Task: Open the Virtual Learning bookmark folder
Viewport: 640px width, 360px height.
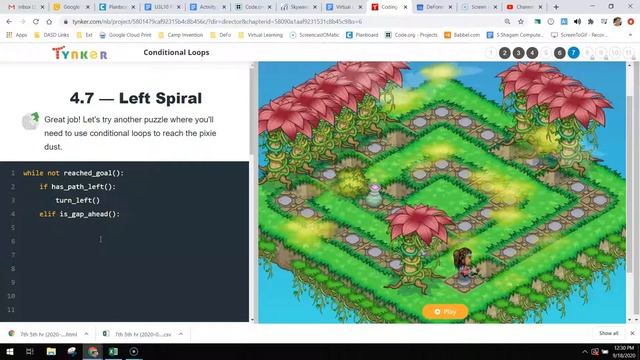Action: pos(260,35)
